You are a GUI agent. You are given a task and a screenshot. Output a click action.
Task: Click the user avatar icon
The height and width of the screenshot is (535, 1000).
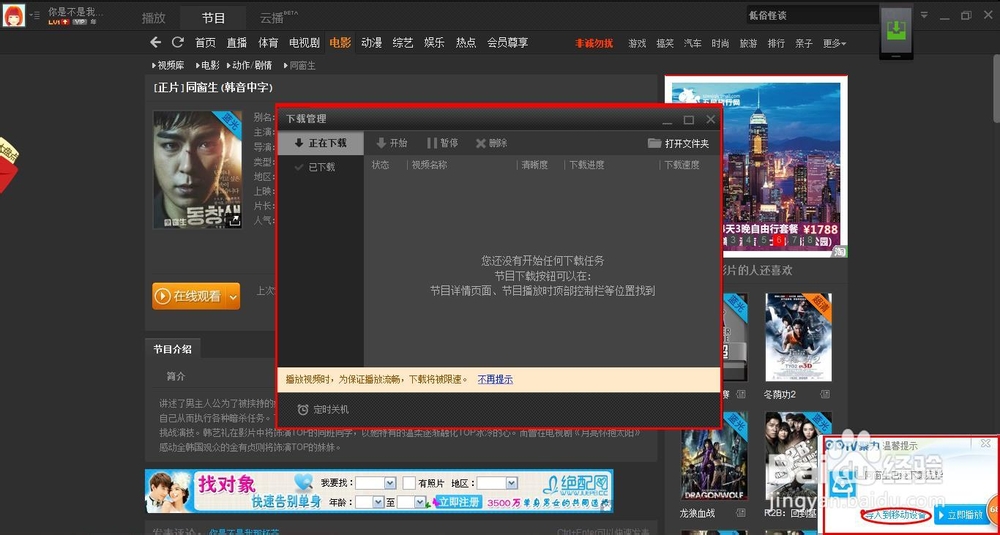pos(13,15)
